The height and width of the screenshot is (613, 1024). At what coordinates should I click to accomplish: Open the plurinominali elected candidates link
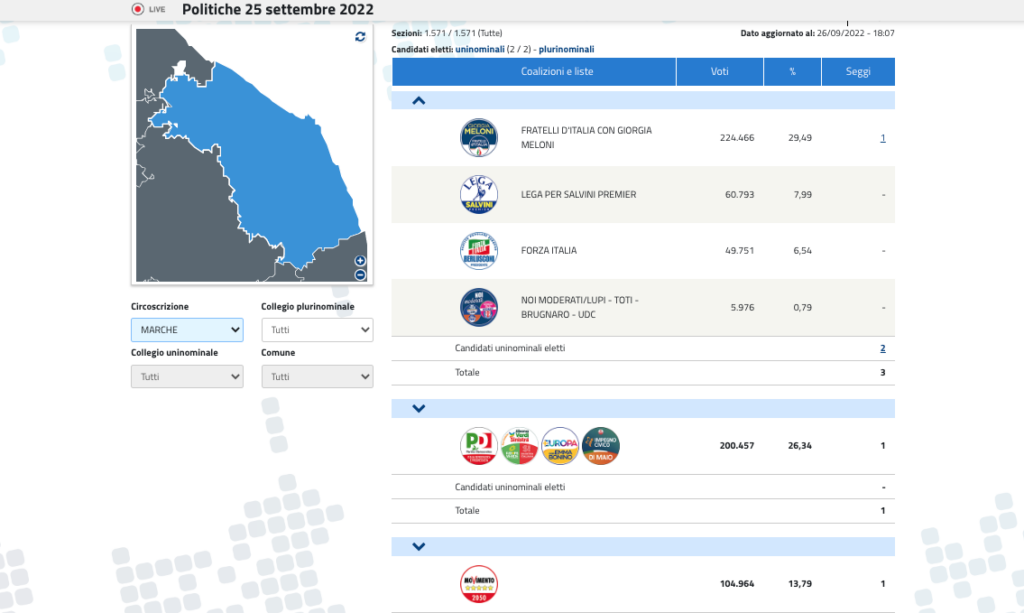pyautogui.click(x=566, y=49)
